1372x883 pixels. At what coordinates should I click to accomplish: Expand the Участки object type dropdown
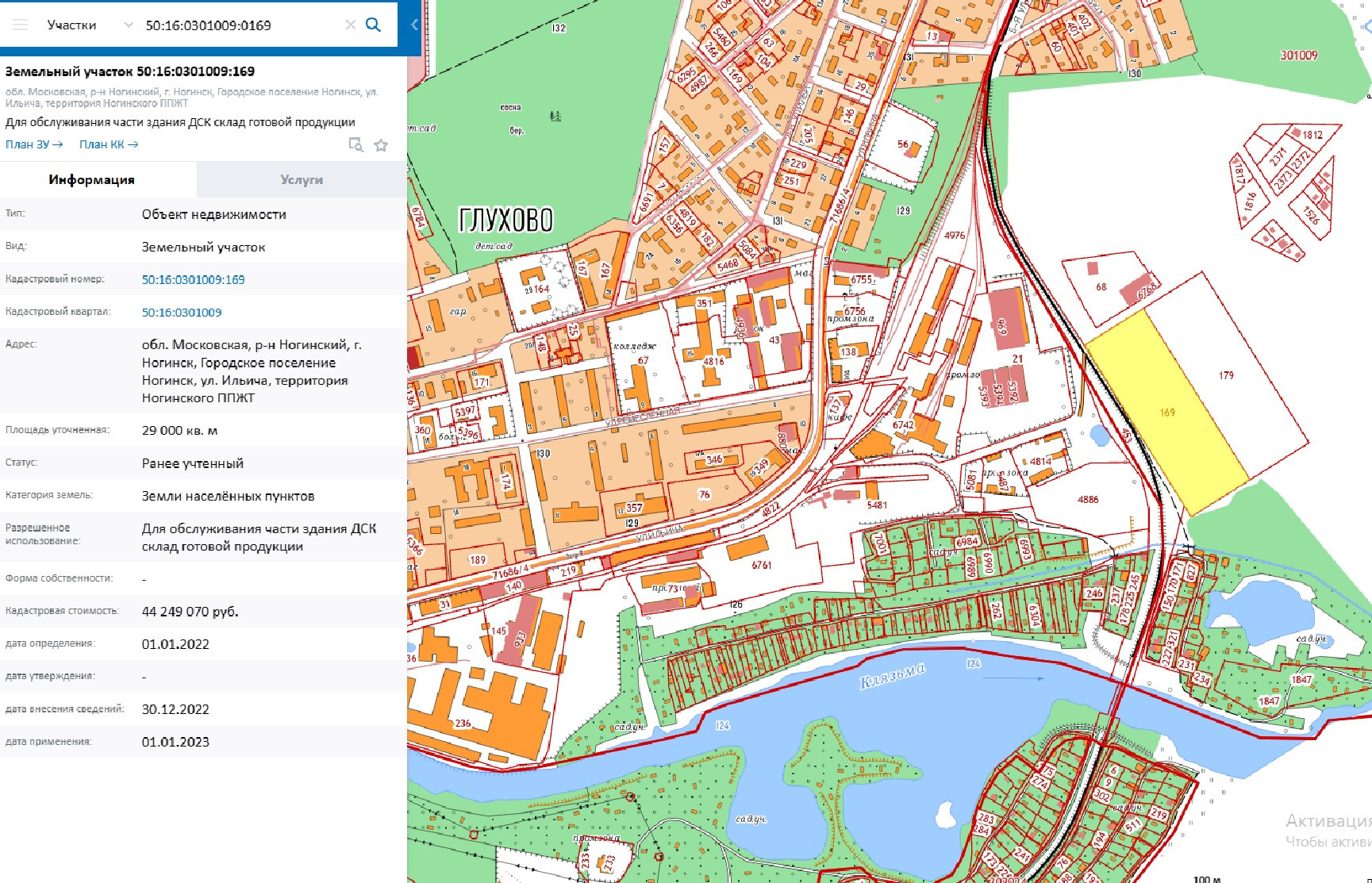click(71, 25)
